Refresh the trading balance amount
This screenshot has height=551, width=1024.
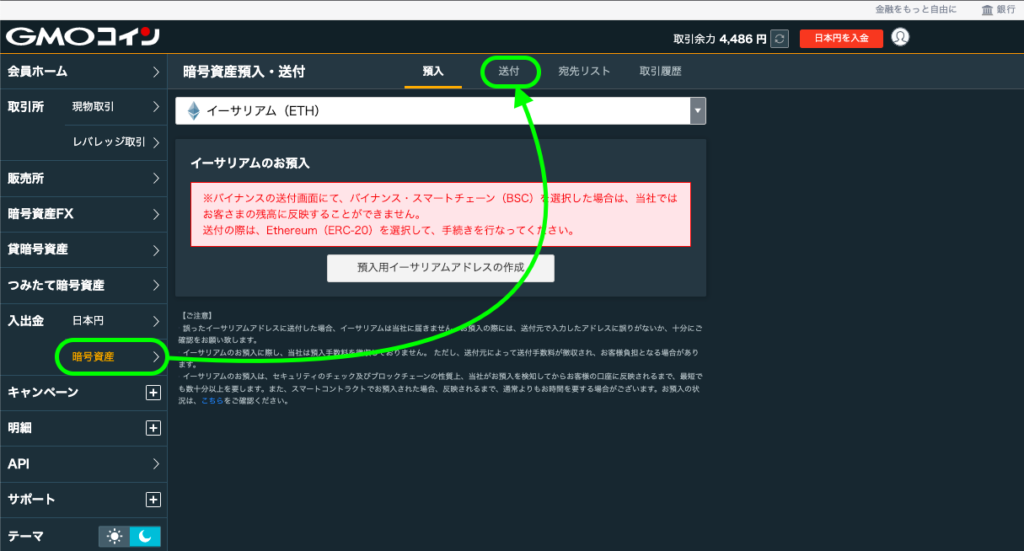point(779,39)
